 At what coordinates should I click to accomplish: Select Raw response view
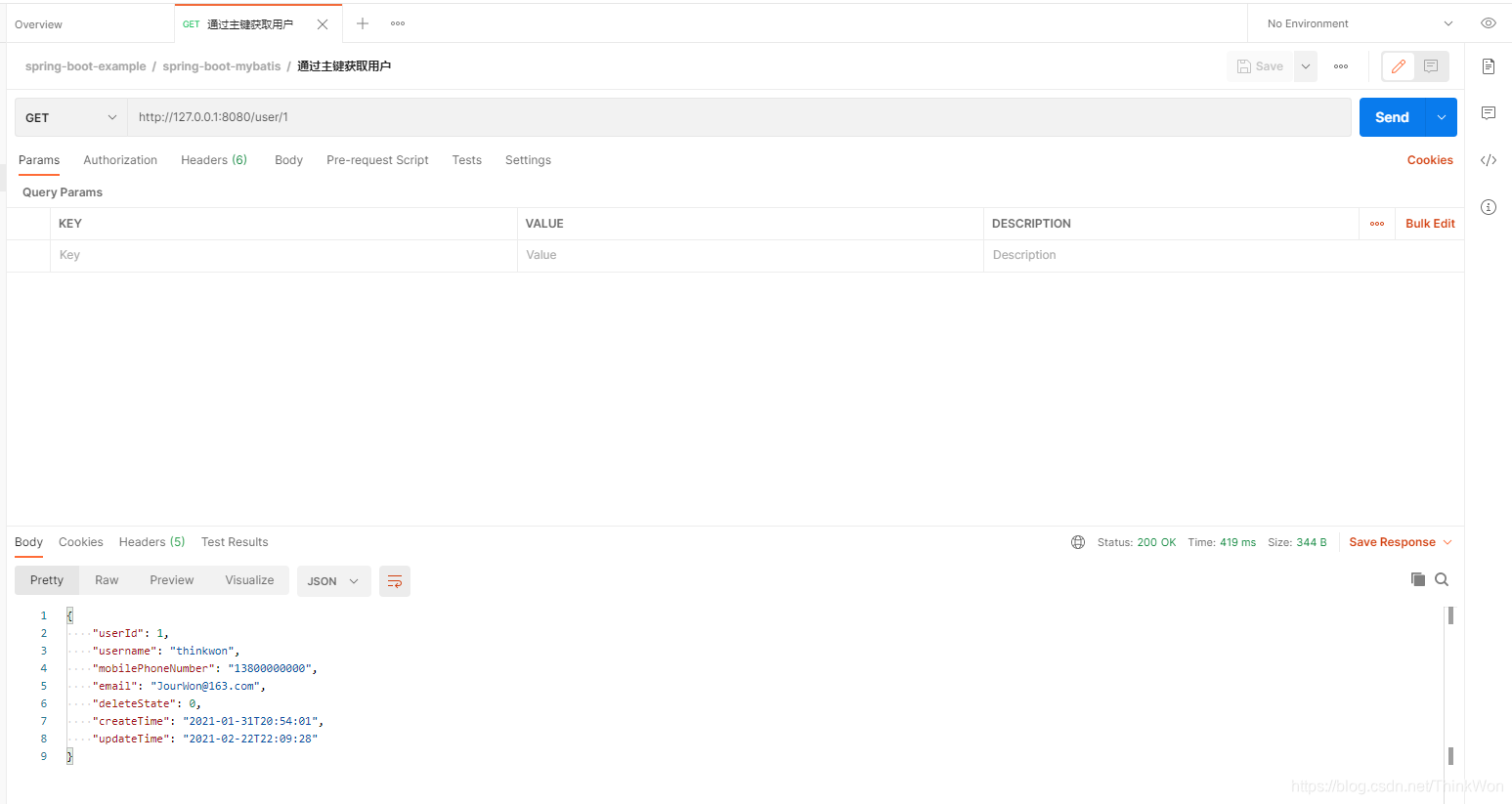point(107,580)
